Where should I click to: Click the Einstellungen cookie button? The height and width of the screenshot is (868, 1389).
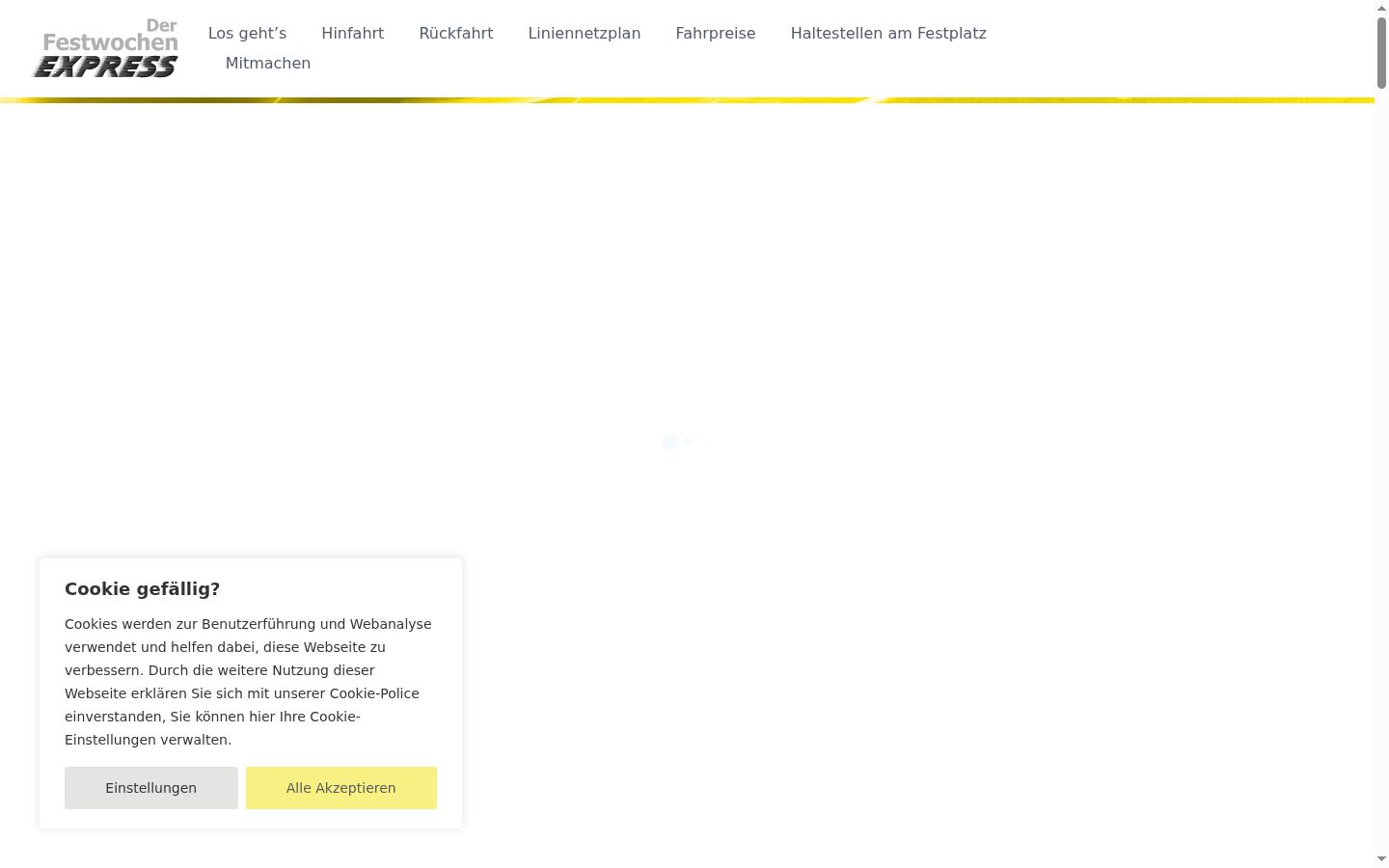(x=151, y=788)
